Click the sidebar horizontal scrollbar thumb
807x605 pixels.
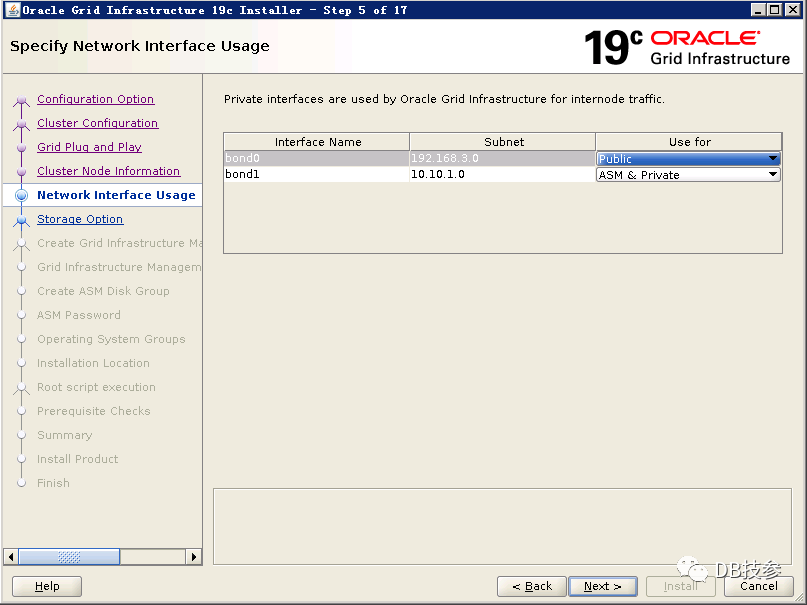tap(69, 557)
